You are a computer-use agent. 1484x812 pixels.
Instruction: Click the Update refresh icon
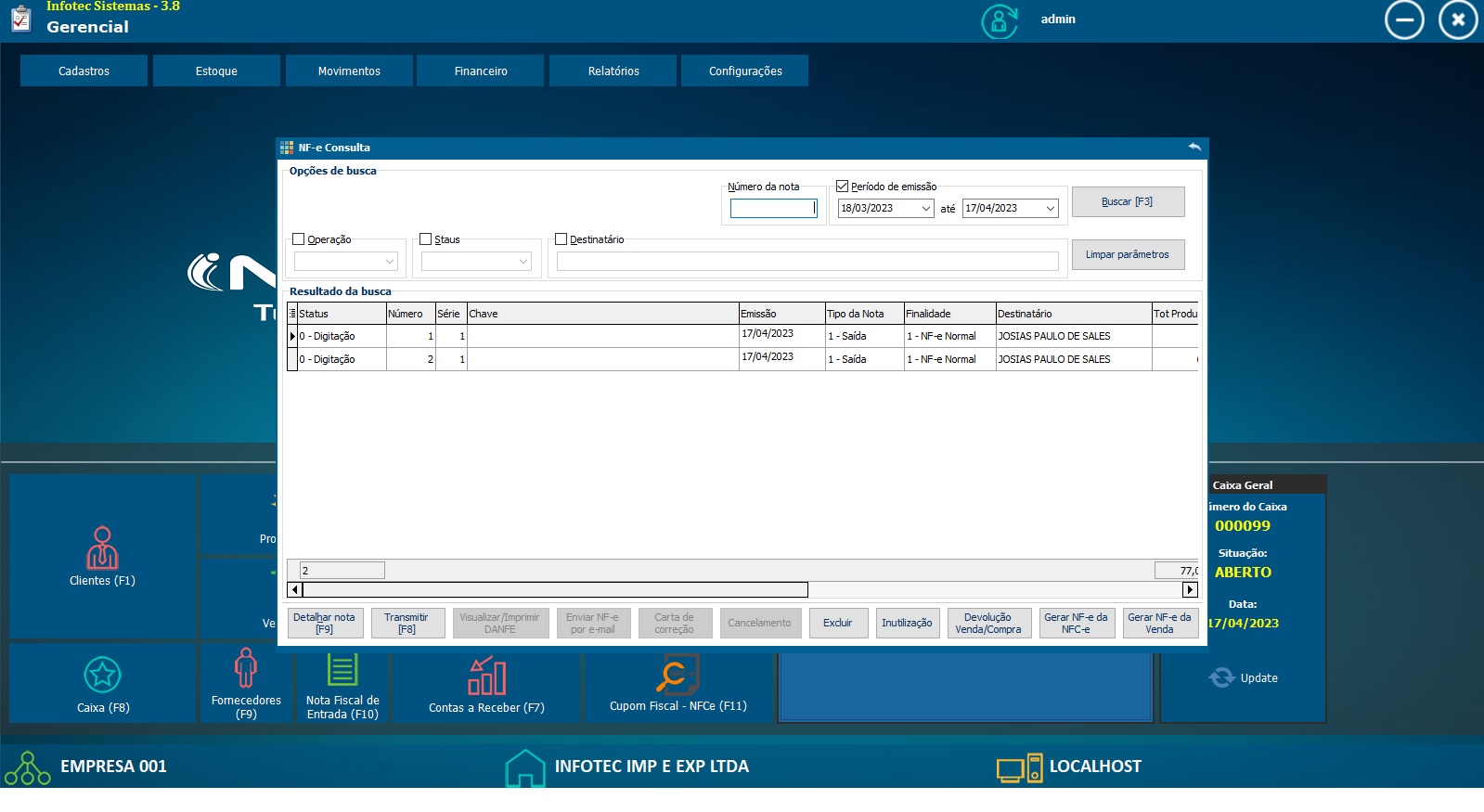(x=1221, y=677)
